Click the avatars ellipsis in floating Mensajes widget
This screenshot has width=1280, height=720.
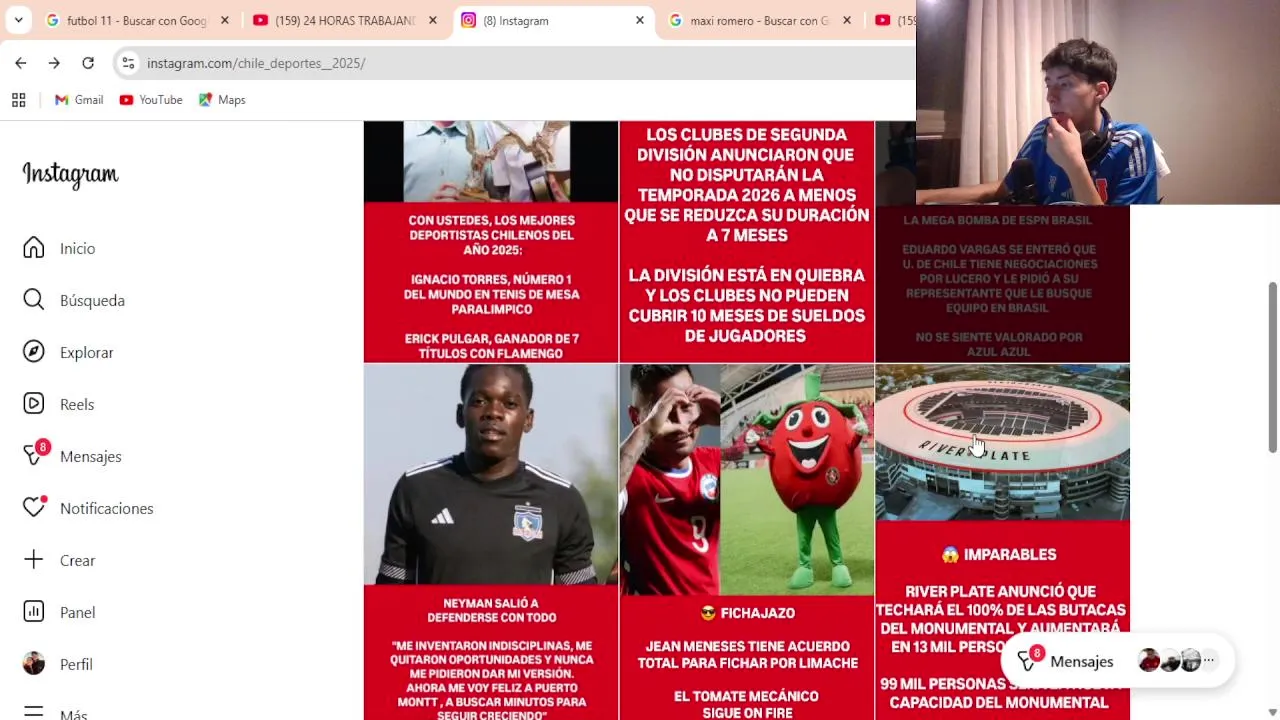pyautogui.click(x=1208, y=661)
